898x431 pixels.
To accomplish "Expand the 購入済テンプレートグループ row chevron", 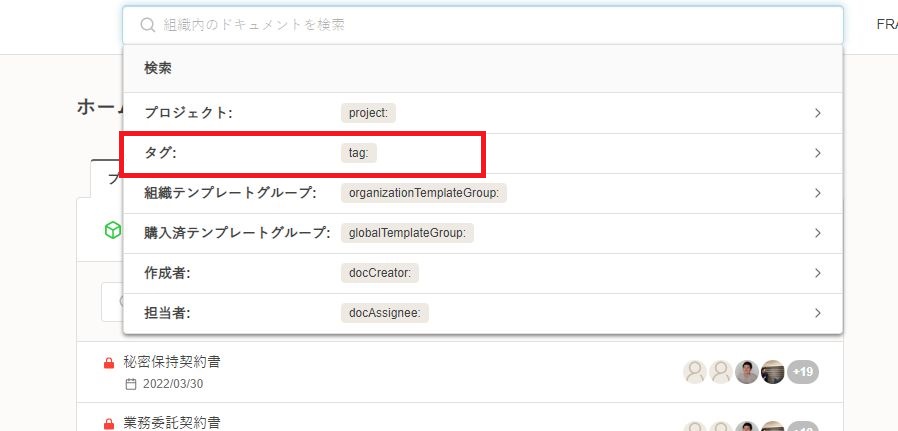I will point(817,233).
